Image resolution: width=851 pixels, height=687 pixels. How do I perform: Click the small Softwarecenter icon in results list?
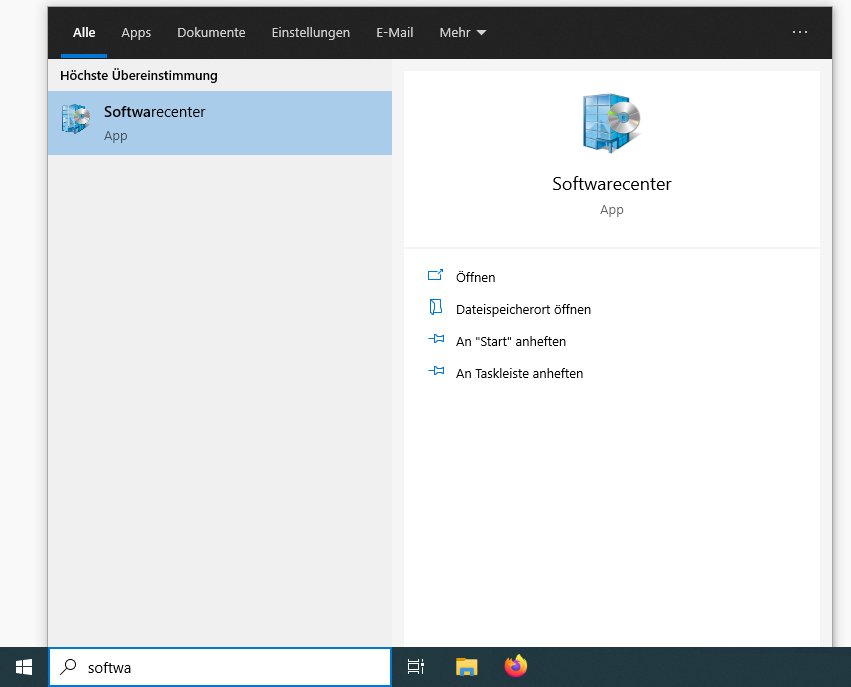[75, 119]
